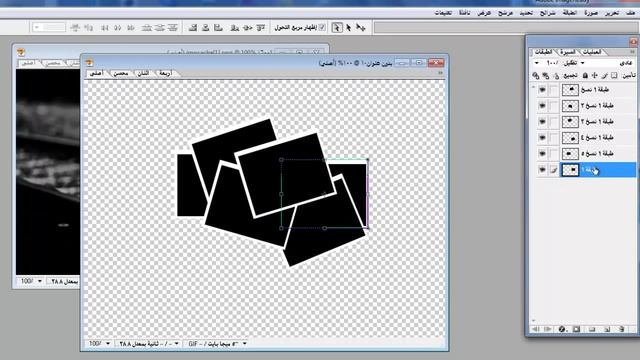Image resolution: width=640 pixels, height=360 pixels.
Task: Hide layer طبقة ١ نسخ ٤
Action: pos(542,138)
